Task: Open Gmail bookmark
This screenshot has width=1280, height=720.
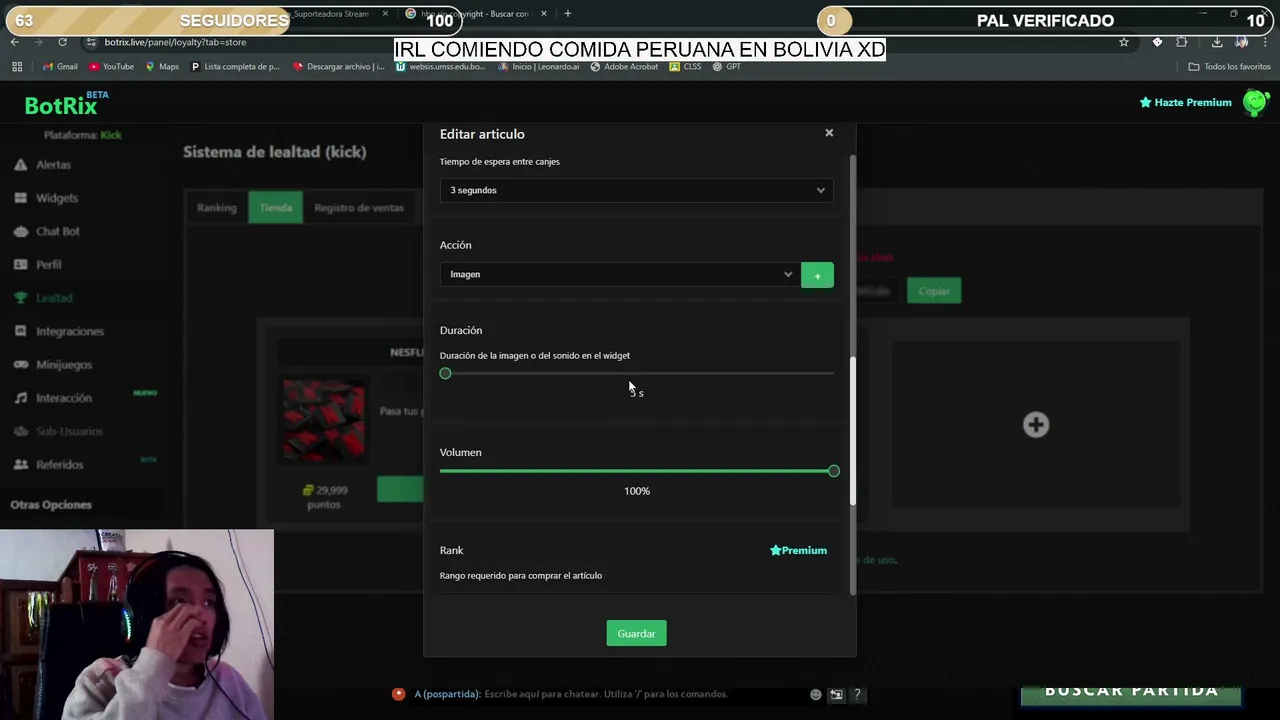Action: 60,67
